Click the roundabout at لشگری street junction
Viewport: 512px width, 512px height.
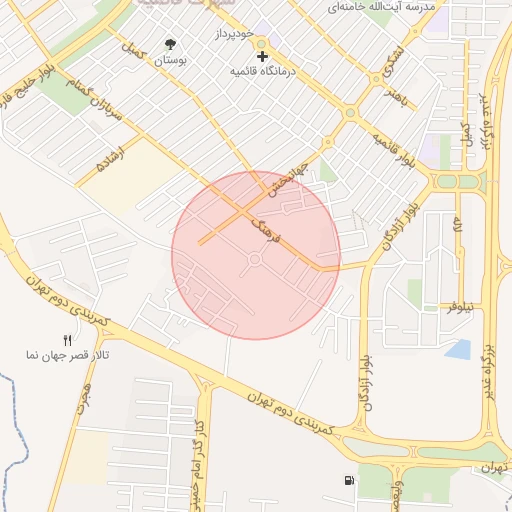(376, 79)
